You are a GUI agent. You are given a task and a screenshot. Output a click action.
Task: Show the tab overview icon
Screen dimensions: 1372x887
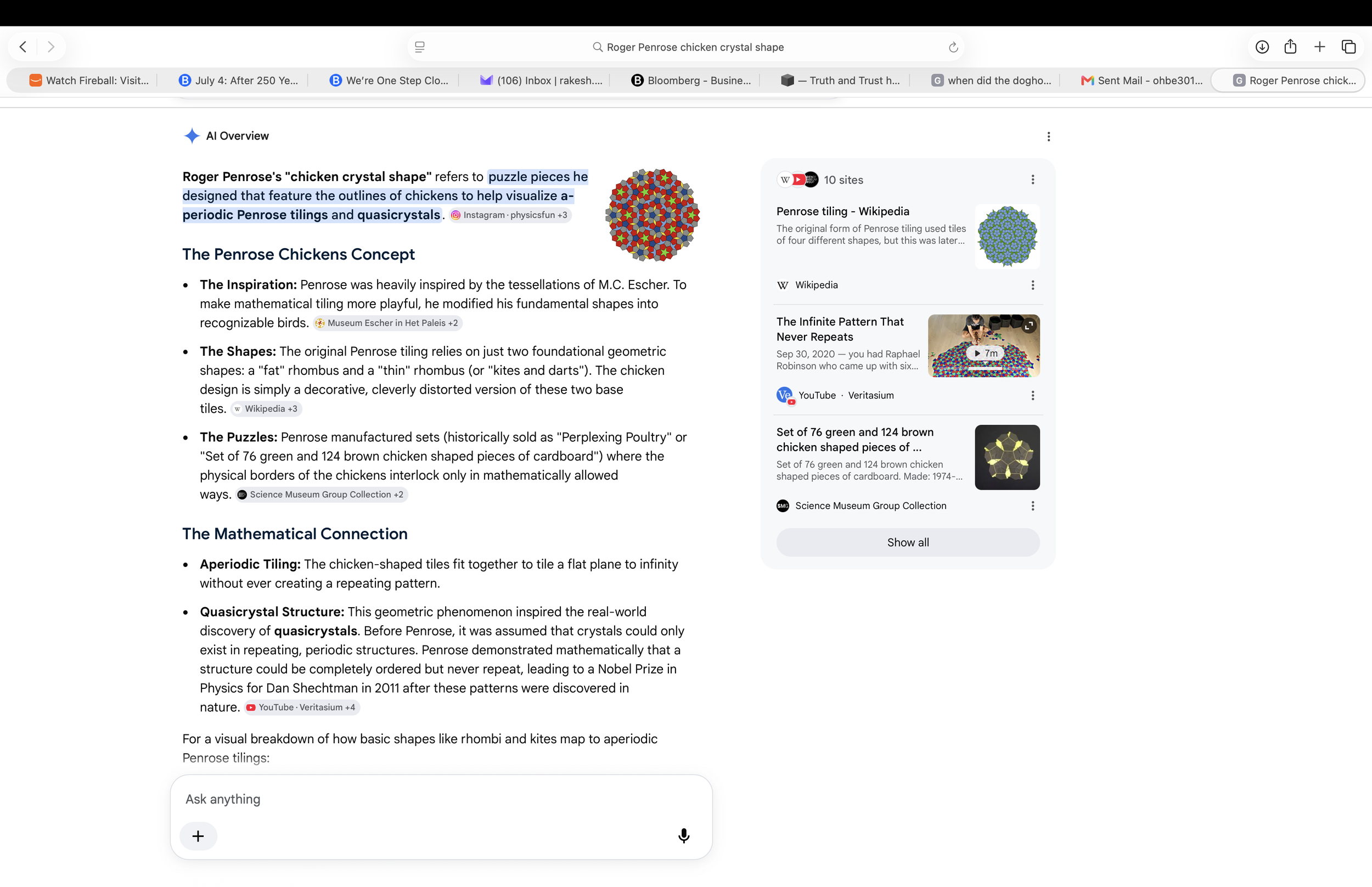(x=1348, y=47)
